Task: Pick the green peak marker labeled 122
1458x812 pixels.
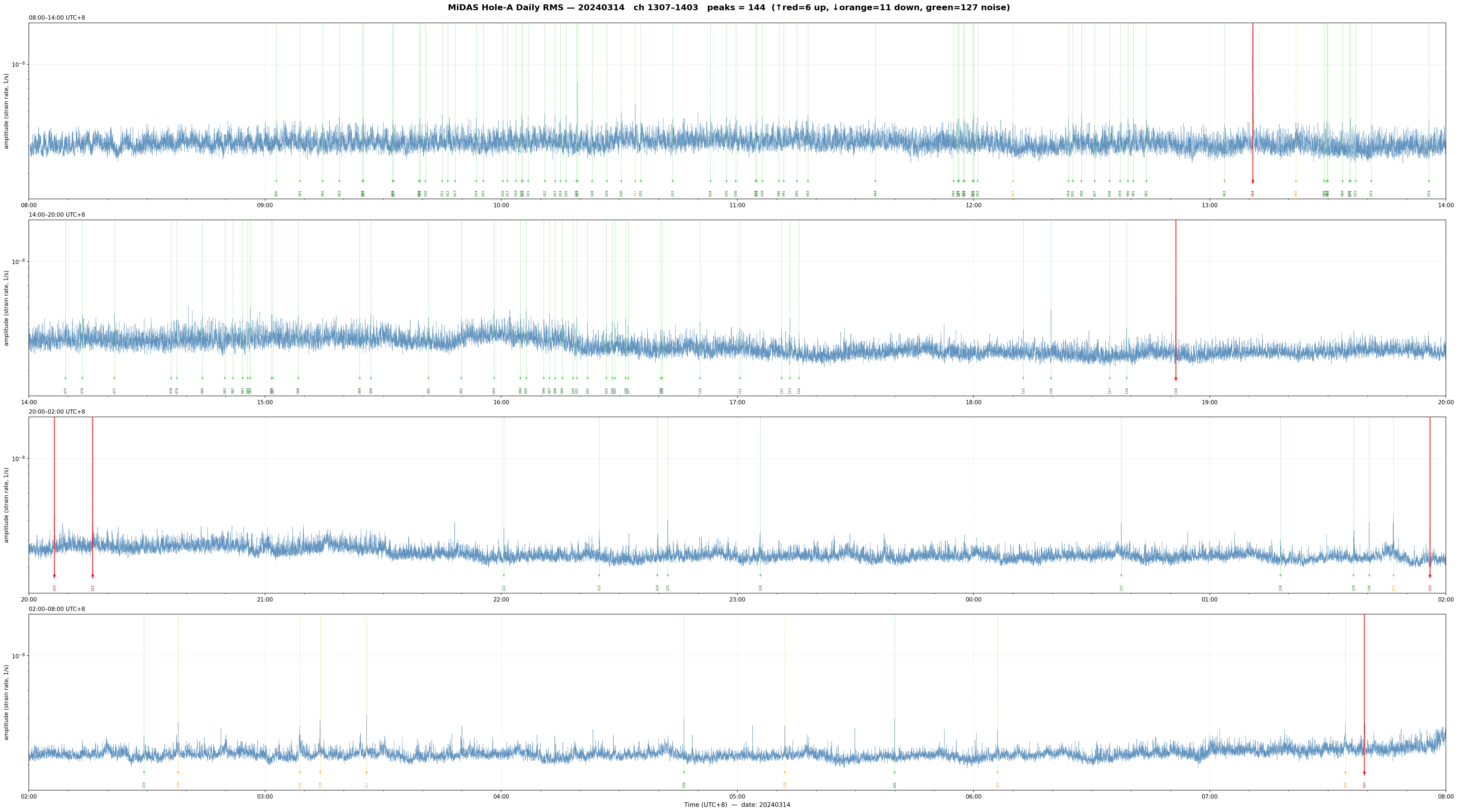Action: pos(504,575)
